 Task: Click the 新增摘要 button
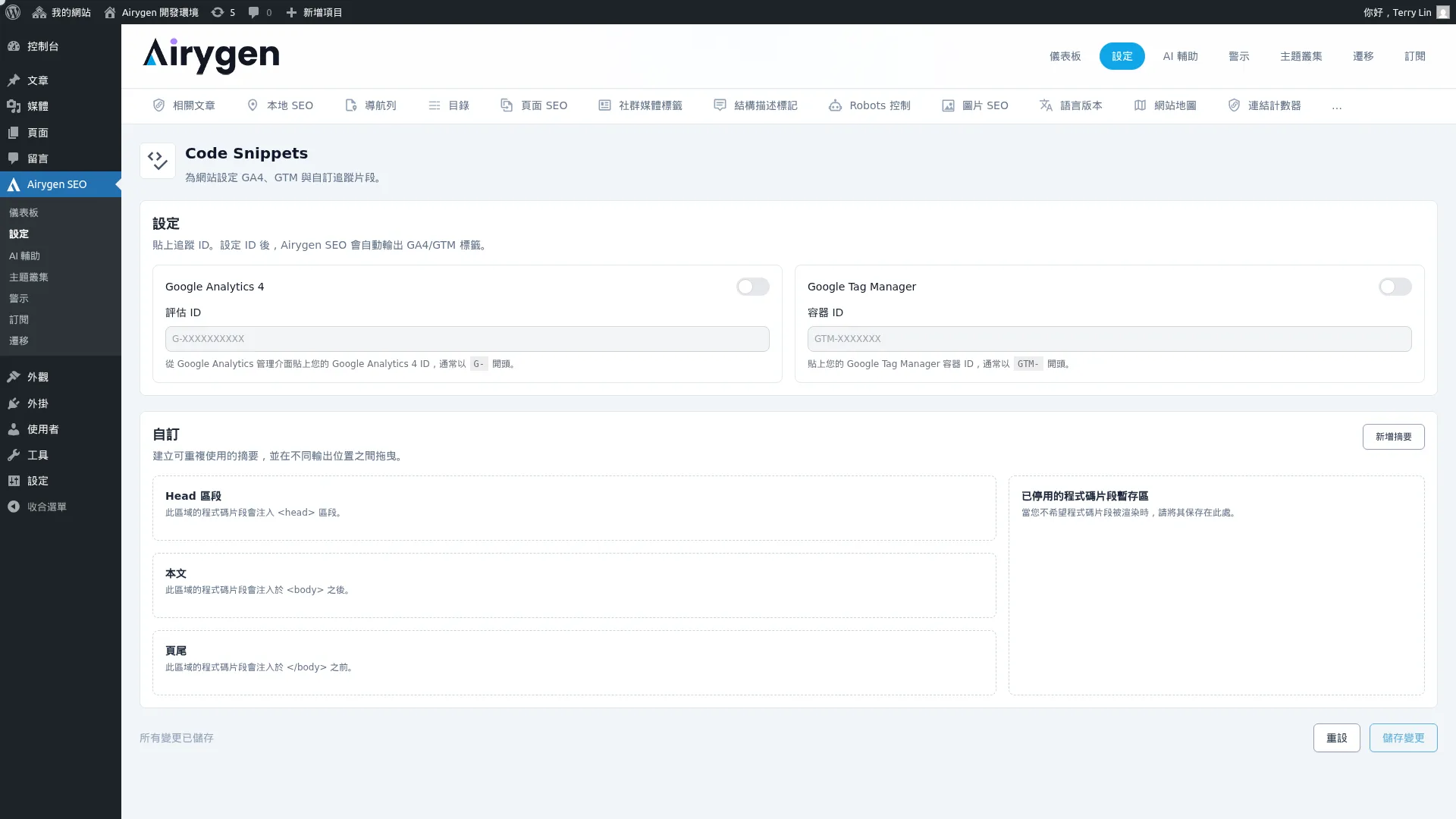1393,437
